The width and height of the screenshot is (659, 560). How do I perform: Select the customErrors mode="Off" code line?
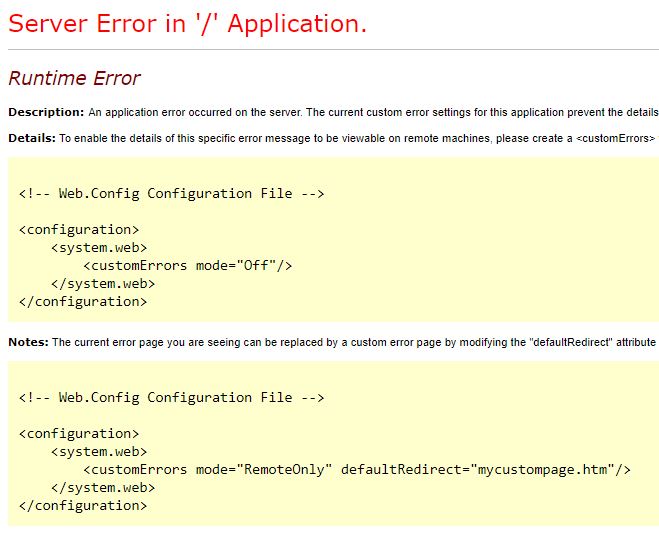pos(187,265)
